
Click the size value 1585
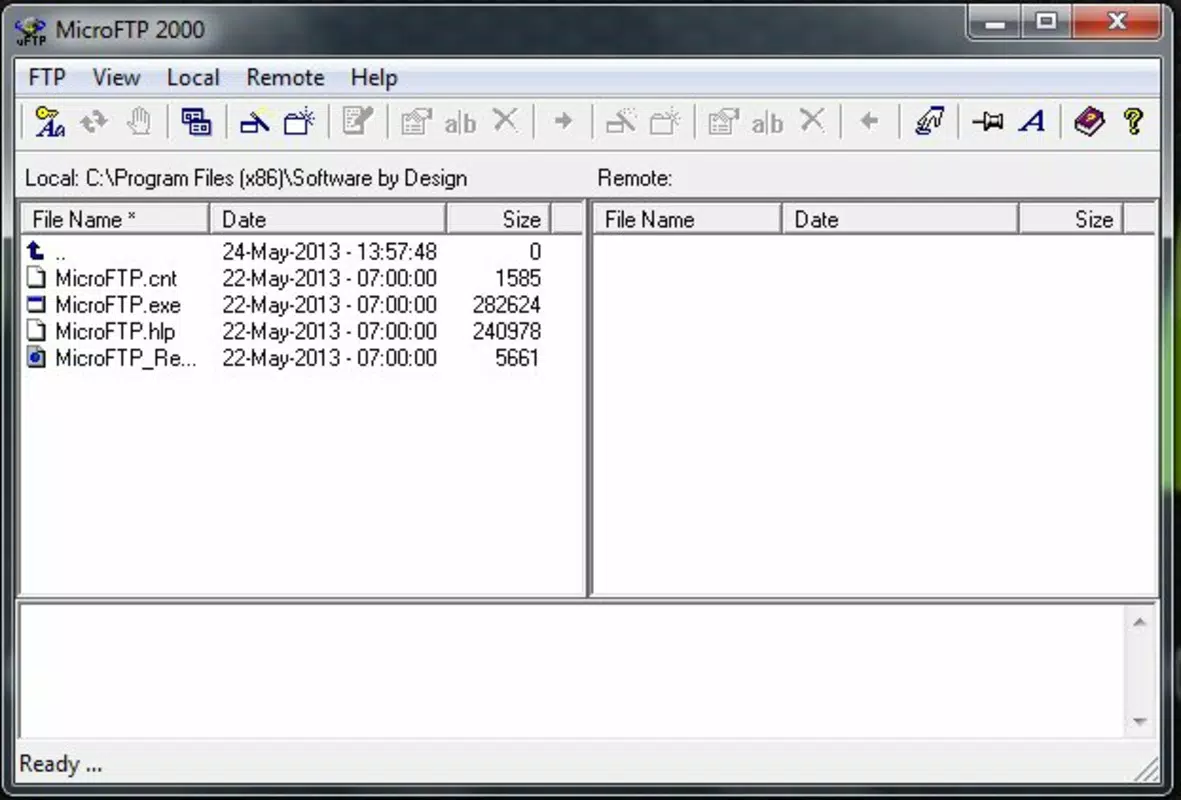point(517,278)
